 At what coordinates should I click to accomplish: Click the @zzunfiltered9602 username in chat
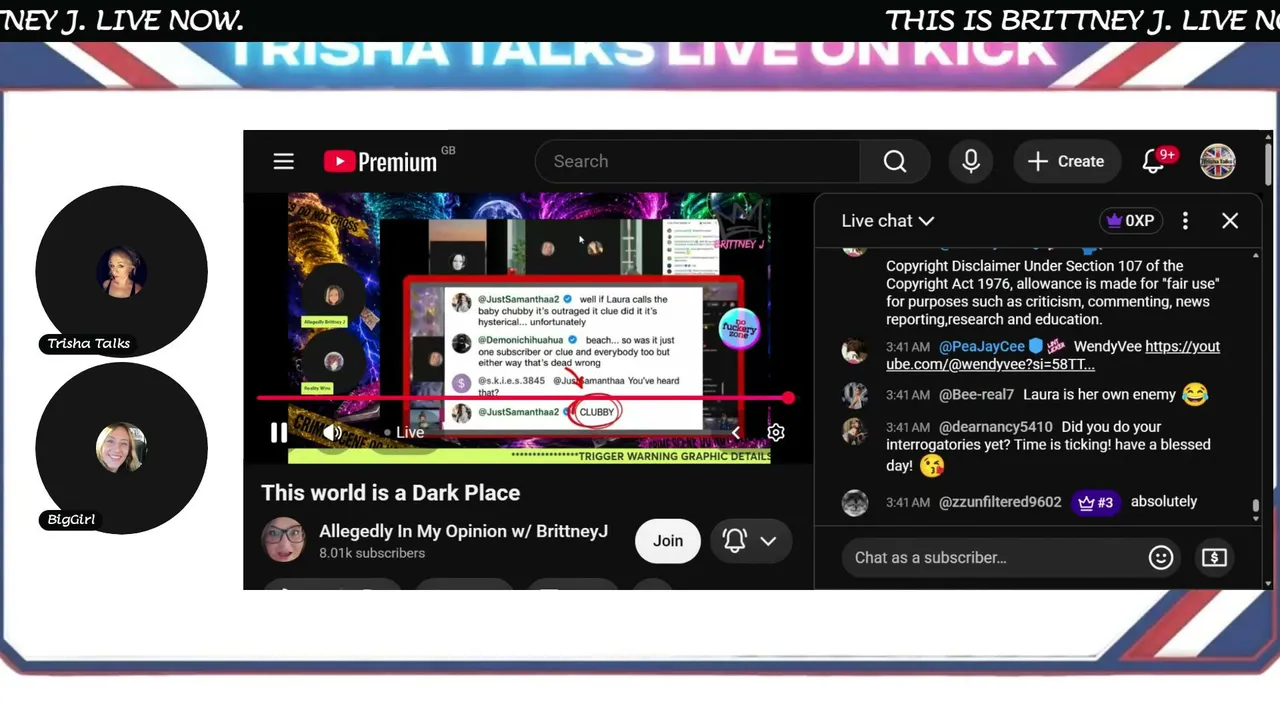(1000, 502)
